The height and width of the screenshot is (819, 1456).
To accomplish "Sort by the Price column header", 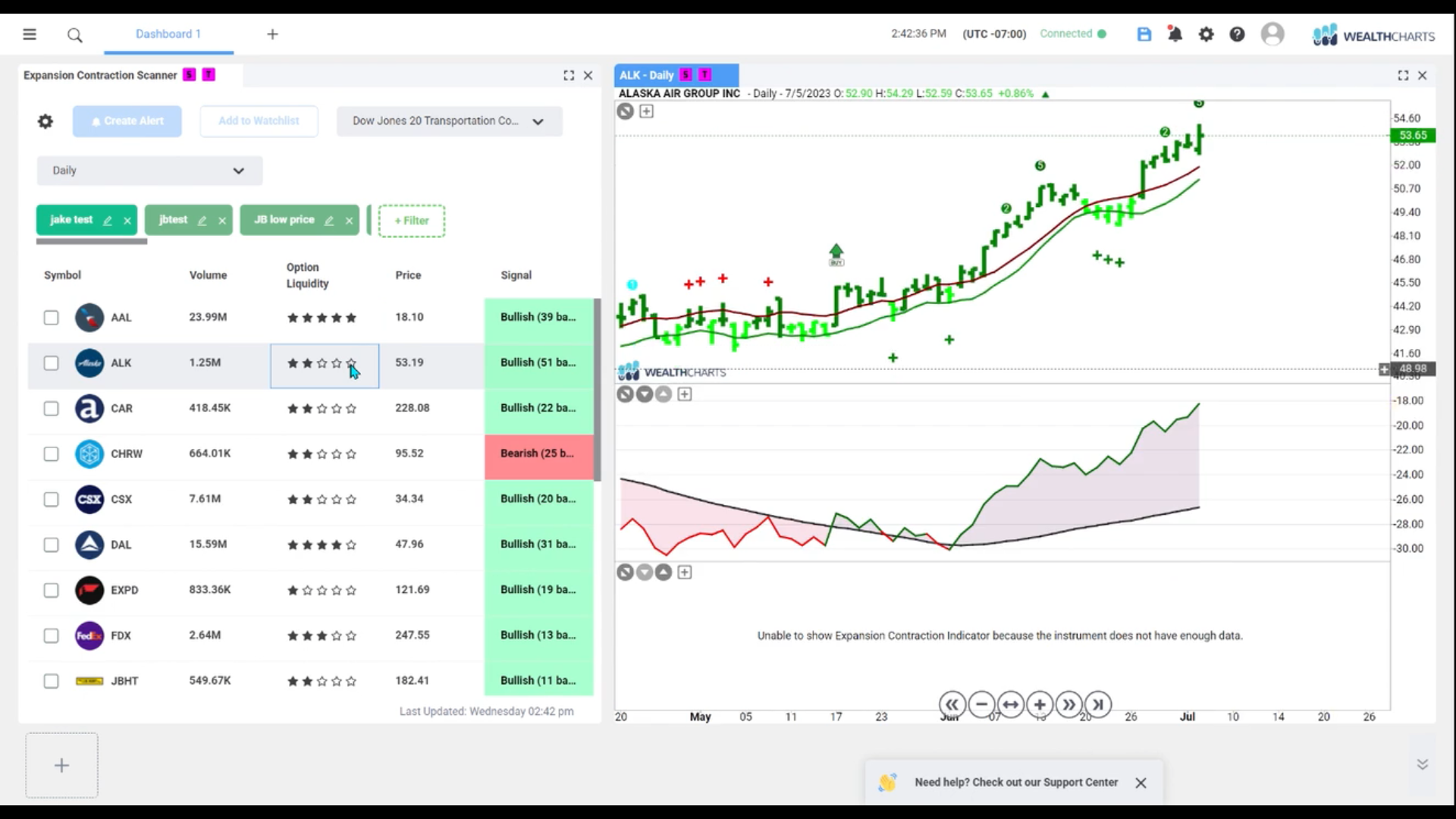I will (x=408, y=275).
